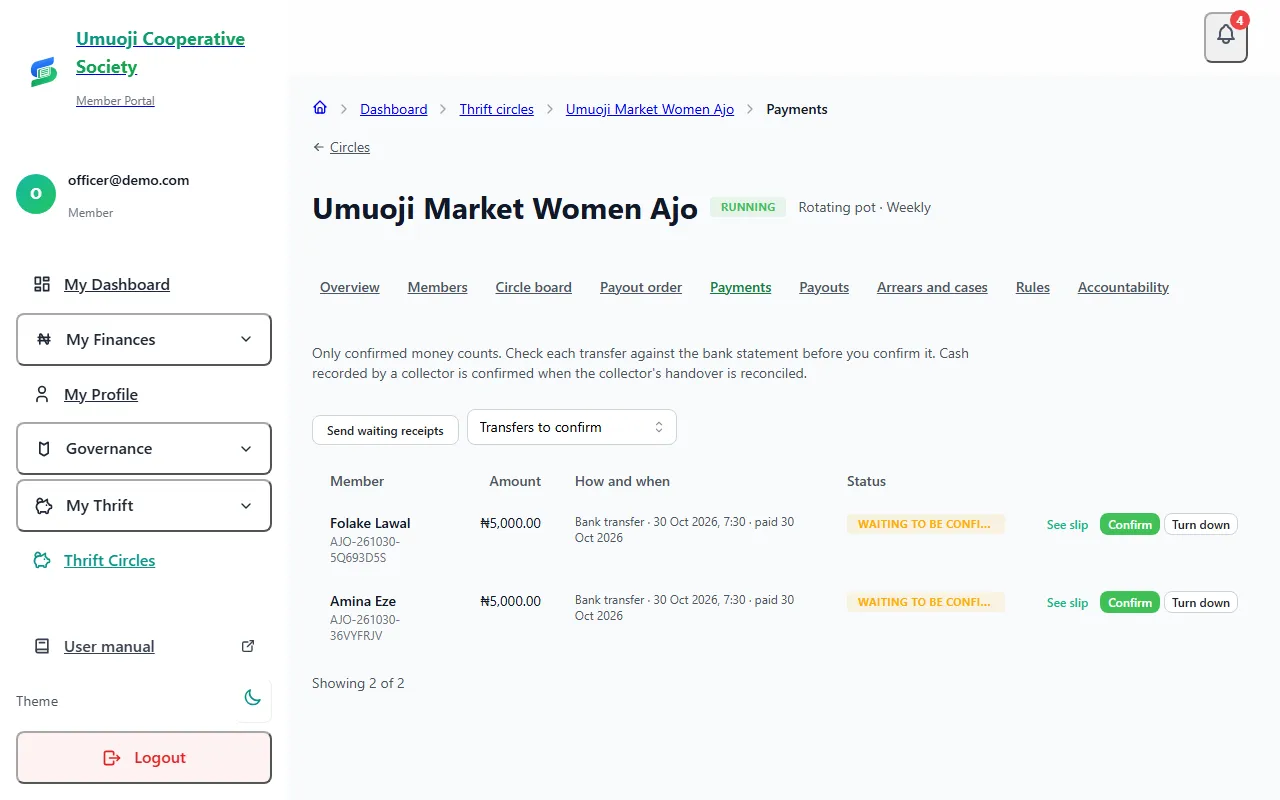See slip for Amina Eze
This screenshot has width=1280, height=800.
(x=1067, y=602)
